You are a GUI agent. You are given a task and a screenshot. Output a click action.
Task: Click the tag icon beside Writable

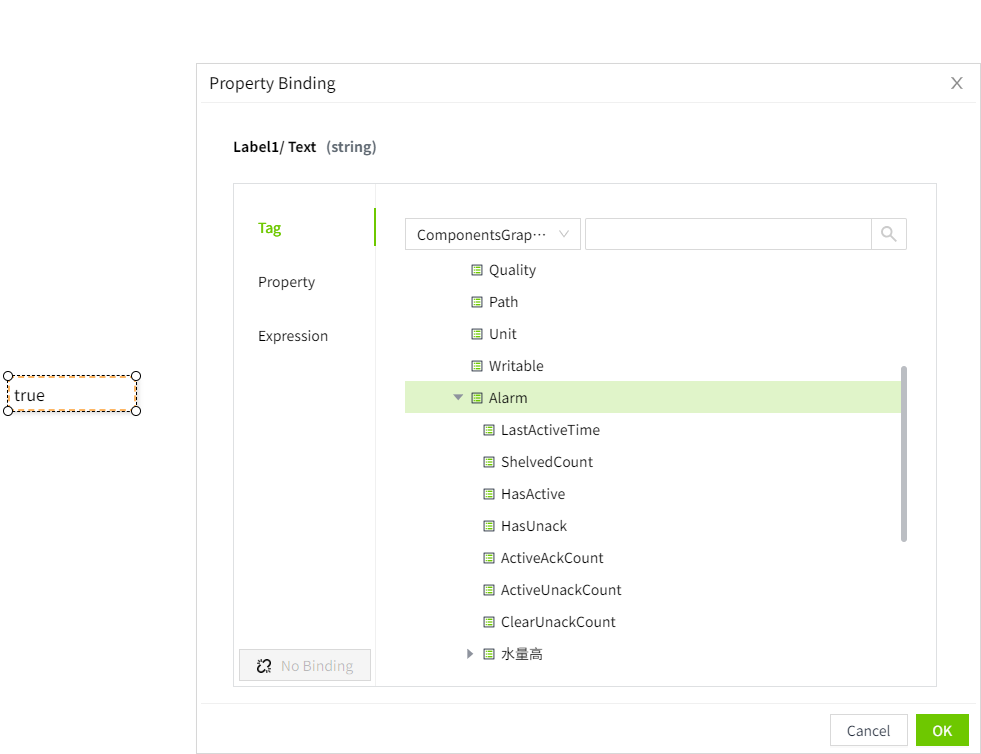click(x=477, y=366)
